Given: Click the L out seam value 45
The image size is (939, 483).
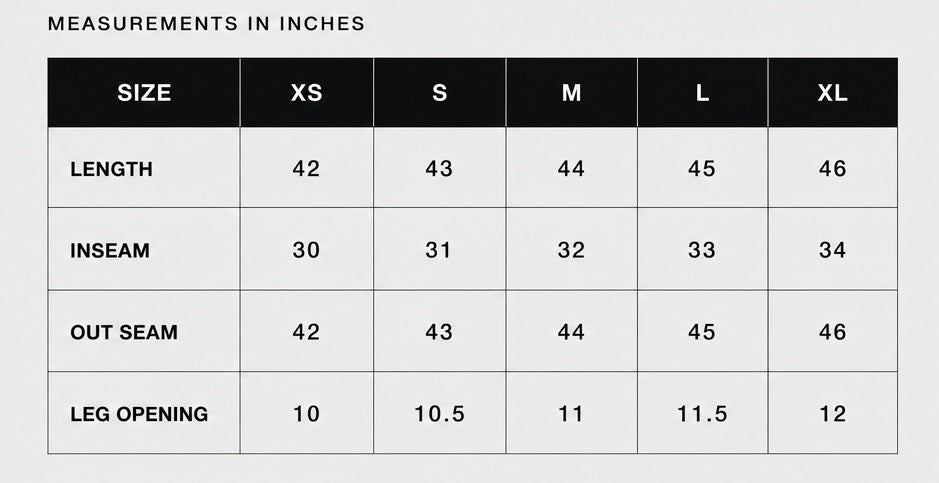Looking at the screenshot, I should click(x=702, y=332).
